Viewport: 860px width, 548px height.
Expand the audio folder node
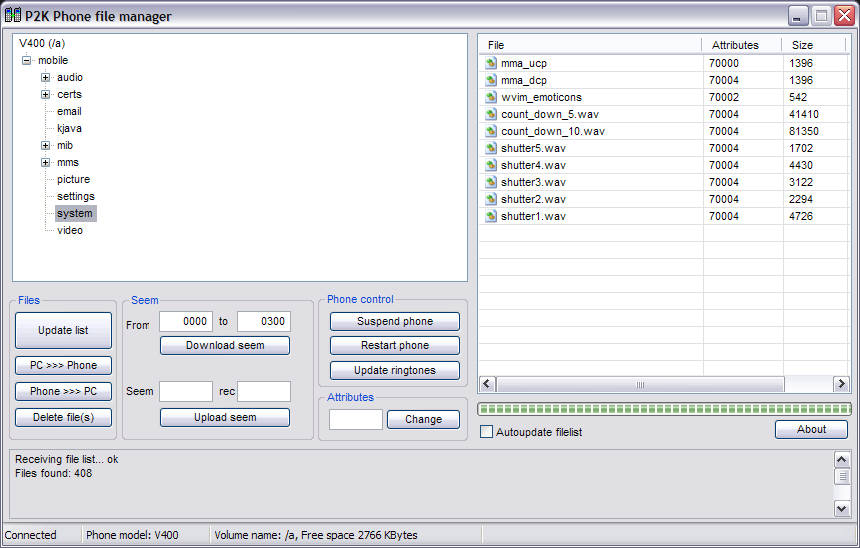(x=46, y=77)
